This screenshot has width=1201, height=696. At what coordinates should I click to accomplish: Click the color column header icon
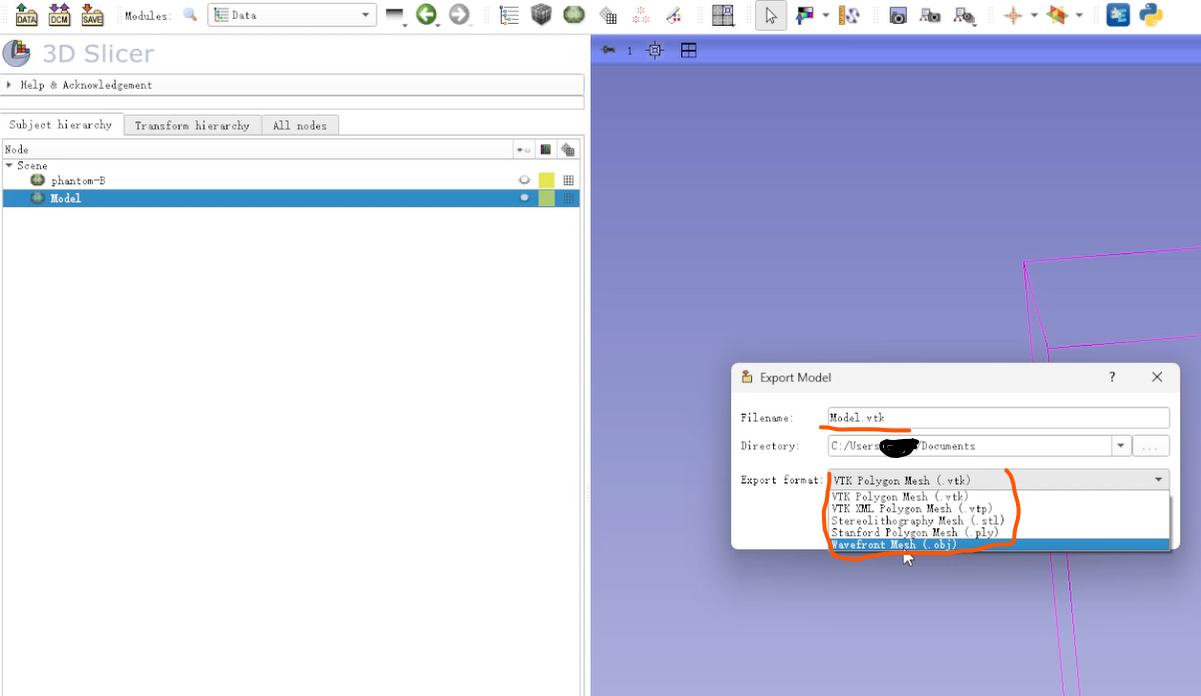tap(546, 149)
